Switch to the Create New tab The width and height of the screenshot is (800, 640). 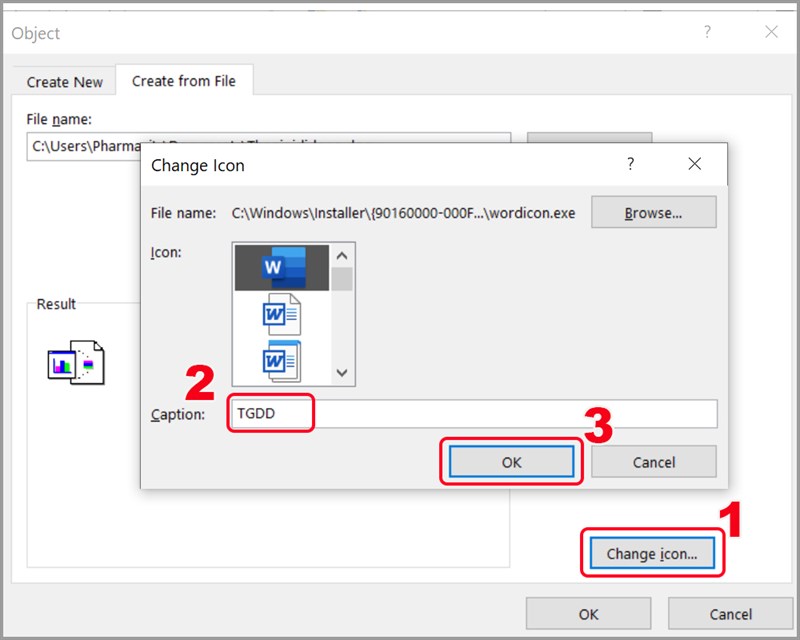[65, 82]
